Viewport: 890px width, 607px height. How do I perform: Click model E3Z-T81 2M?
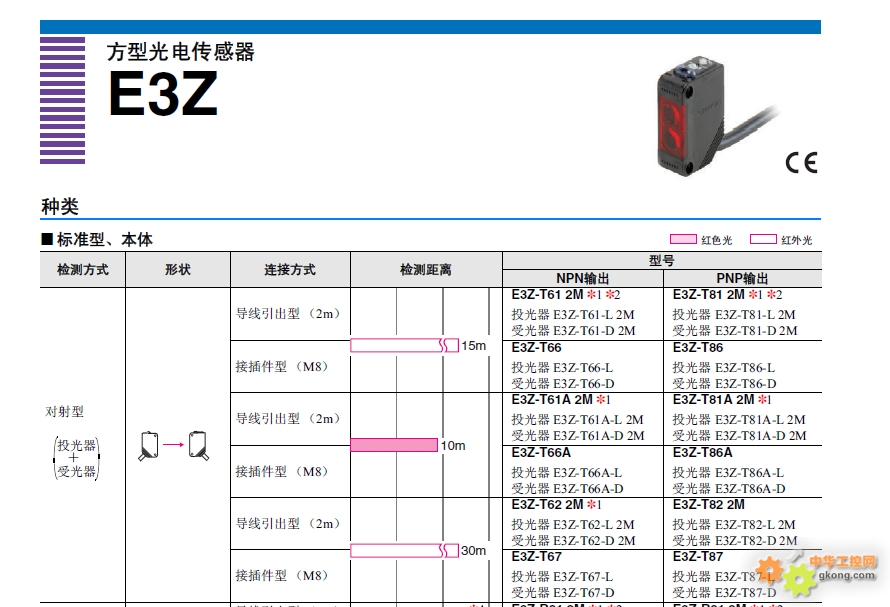(x=708, y=295)
